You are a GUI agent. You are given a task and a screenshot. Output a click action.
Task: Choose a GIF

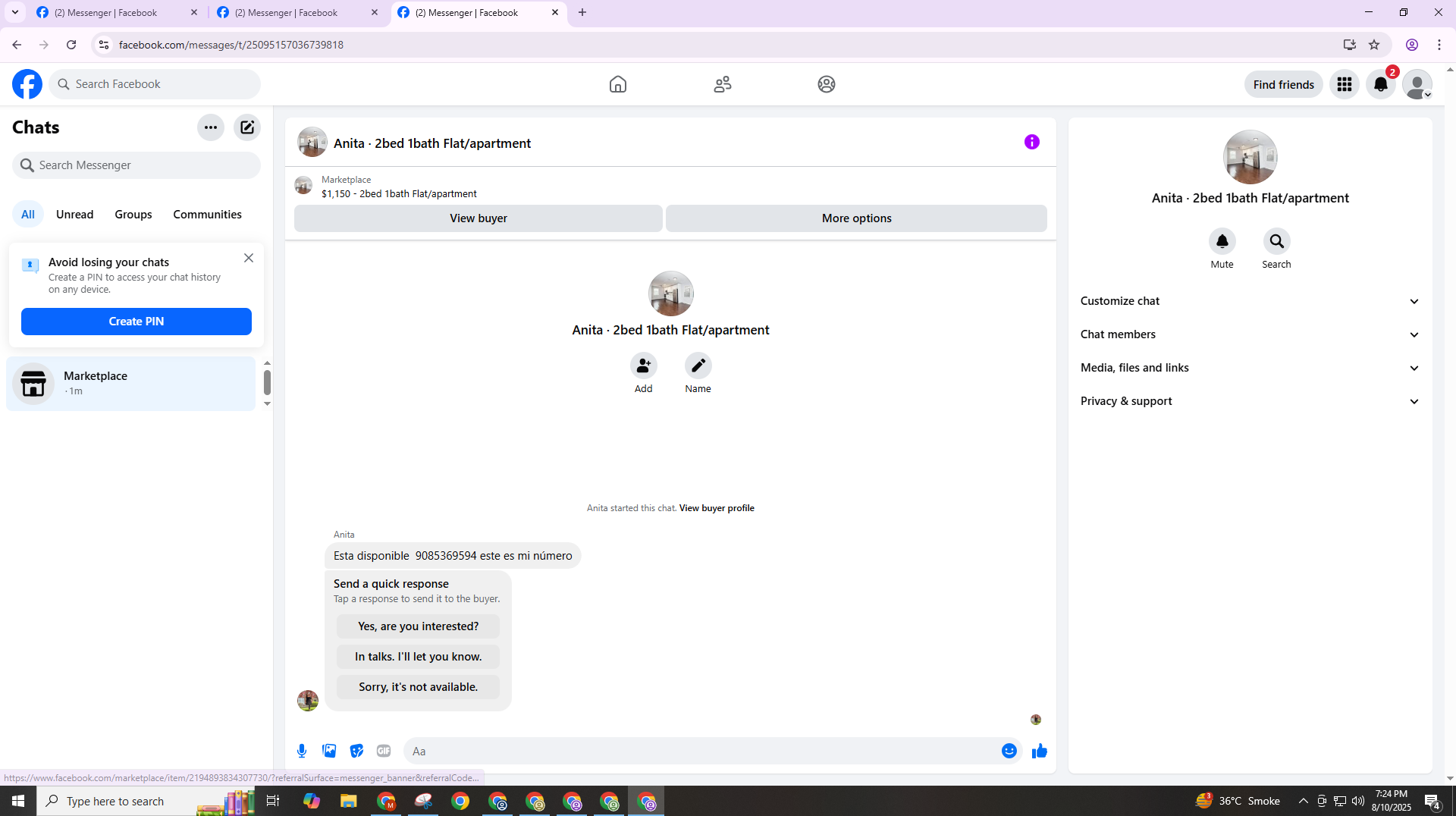(x=384, y=751)
